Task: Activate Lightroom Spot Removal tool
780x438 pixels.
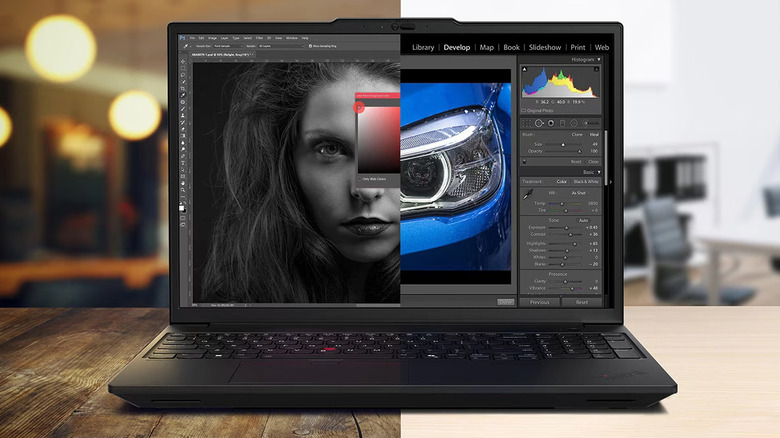Action: (x=539, y=123)
